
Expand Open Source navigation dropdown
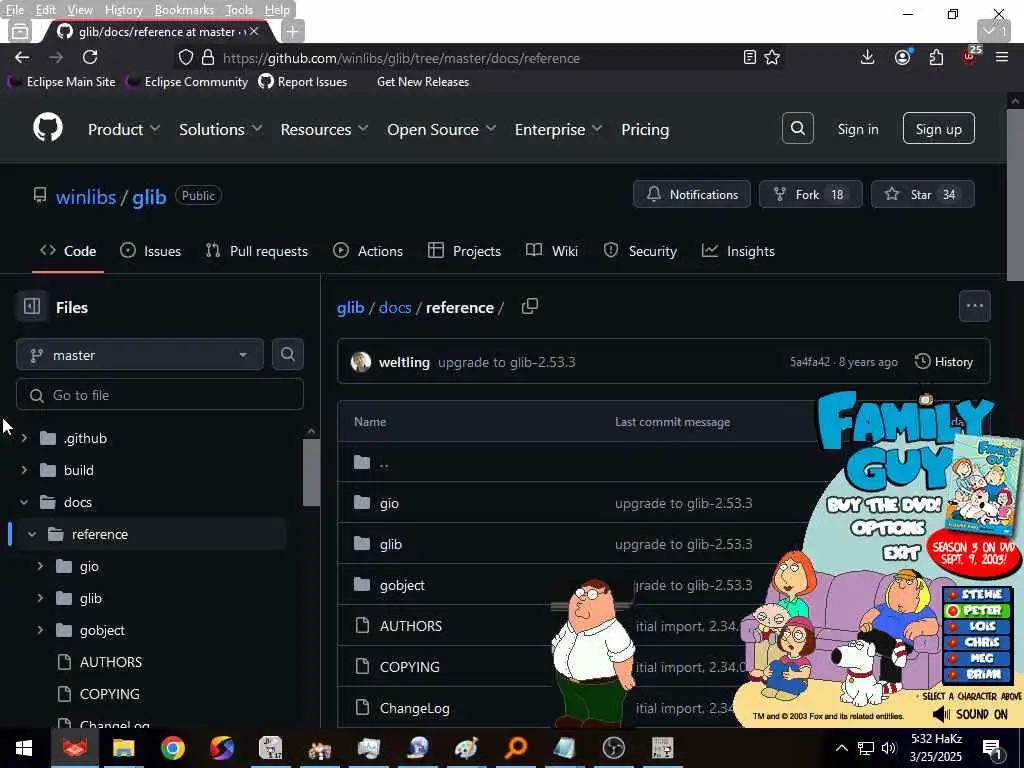click(x=441, y=129)
